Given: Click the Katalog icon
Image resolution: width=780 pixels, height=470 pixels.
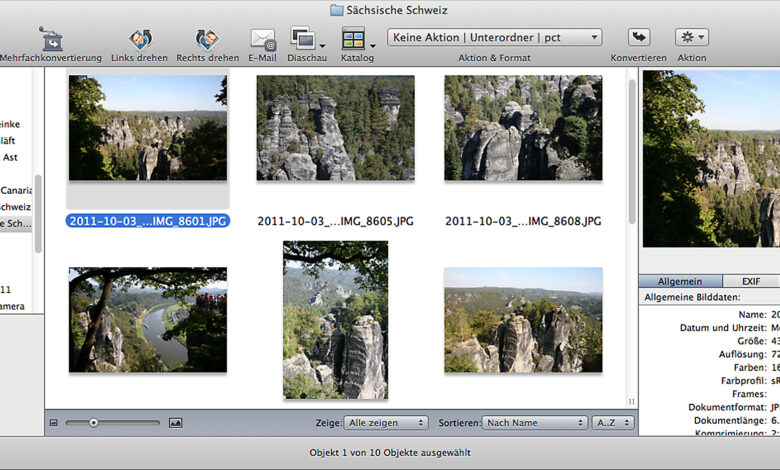Looking at the screenshot, I should tap(353, 39).
